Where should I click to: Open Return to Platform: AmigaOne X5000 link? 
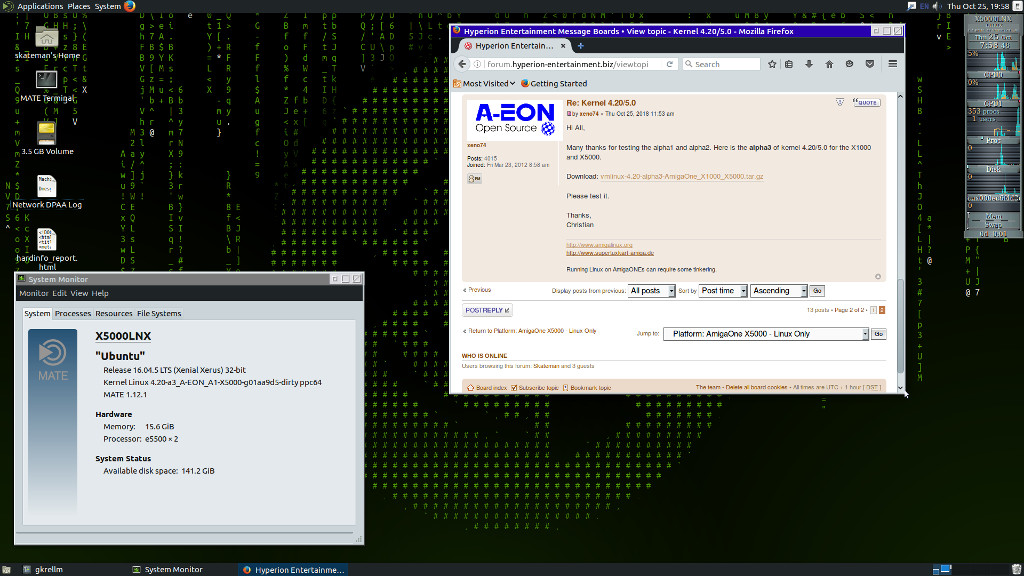coord(530,331)
